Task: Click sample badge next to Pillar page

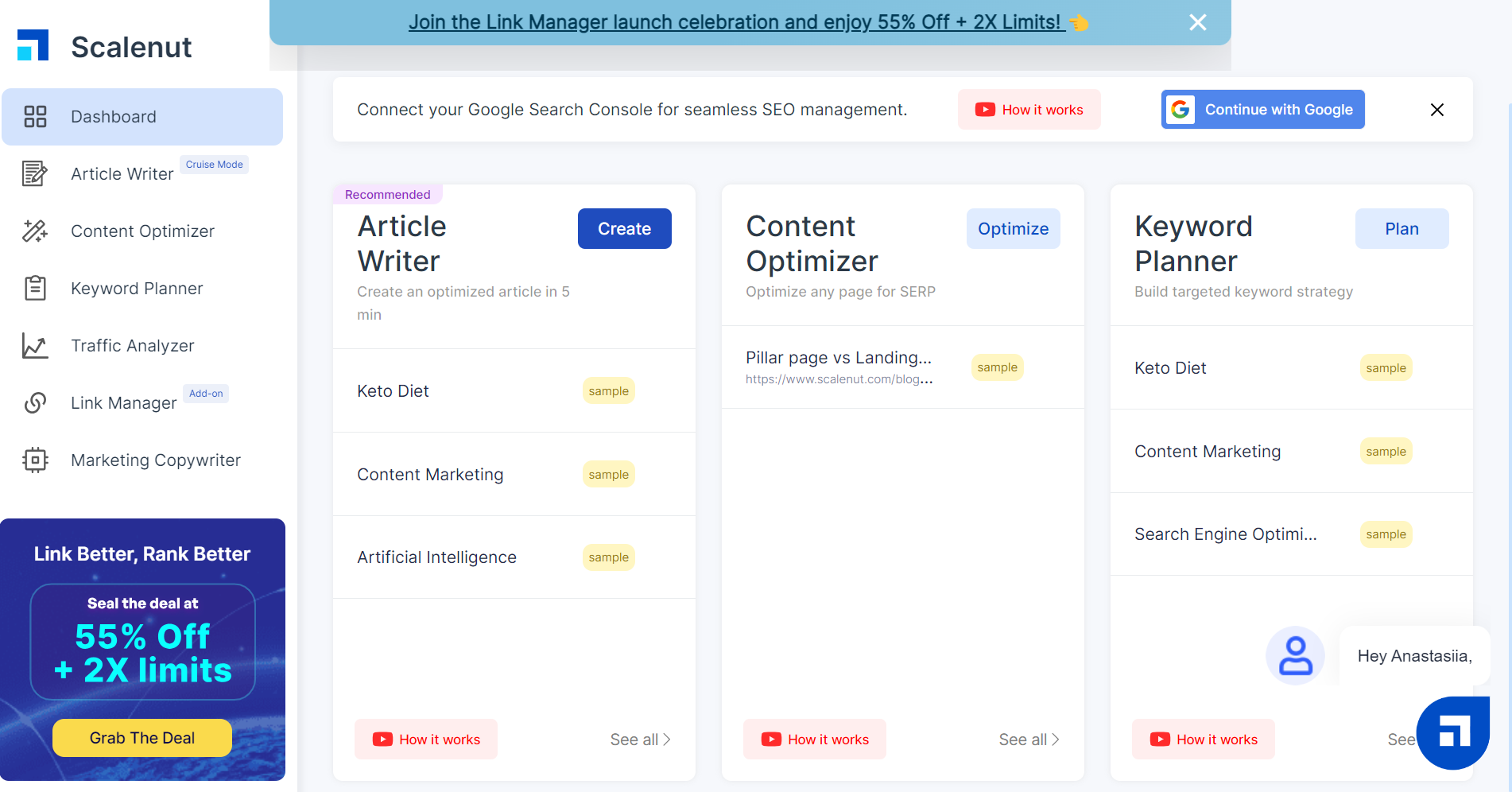Action: 998,367
